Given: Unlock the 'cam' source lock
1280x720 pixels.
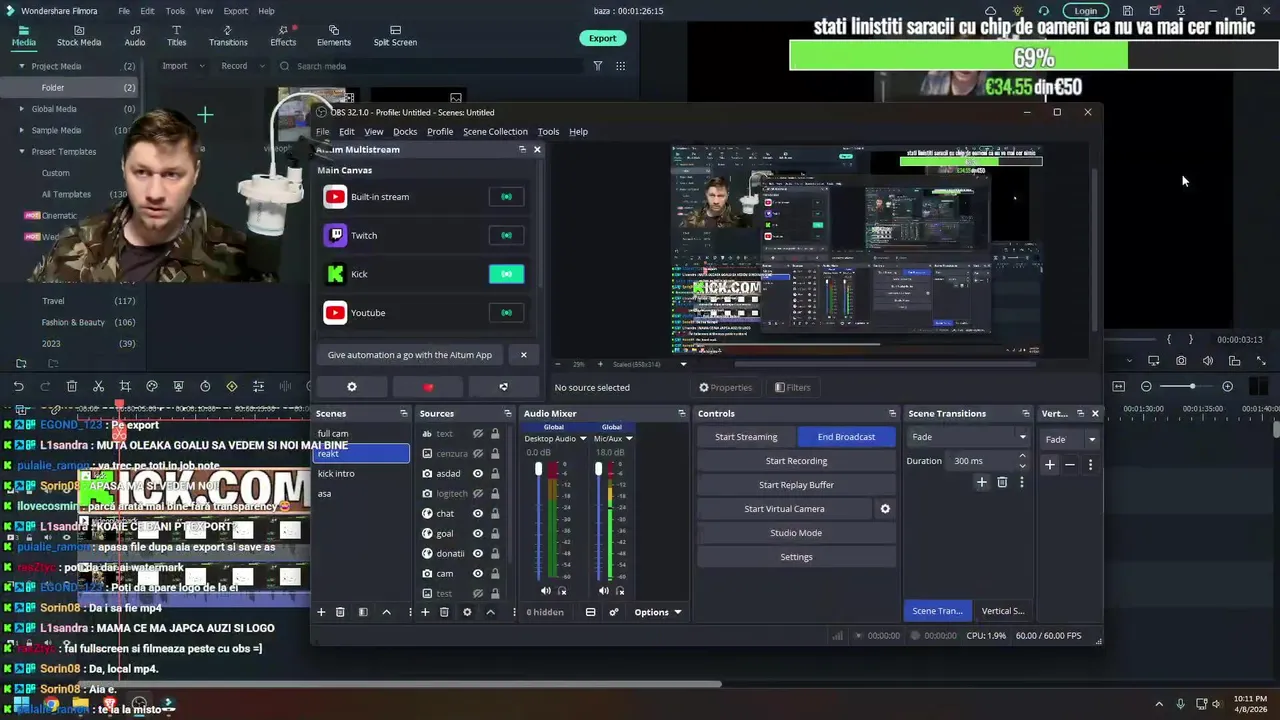Looking at the screenshot, I should coord(495,574).
